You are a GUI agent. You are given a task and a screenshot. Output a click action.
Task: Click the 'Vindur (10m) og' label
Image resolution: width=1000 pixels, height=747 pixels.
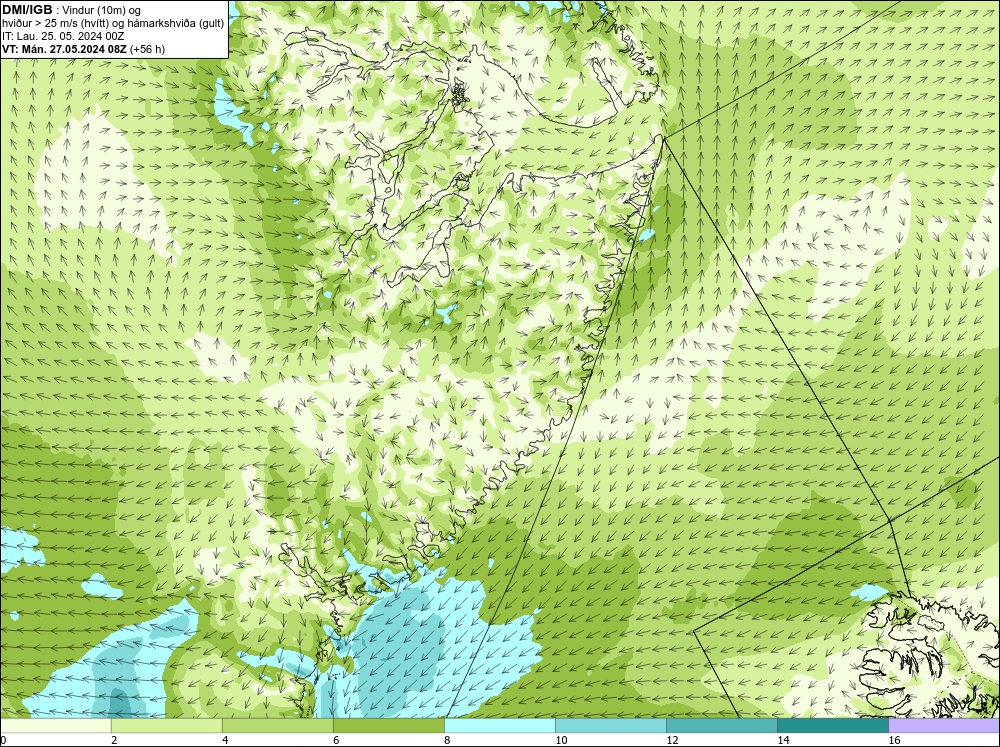103,10
